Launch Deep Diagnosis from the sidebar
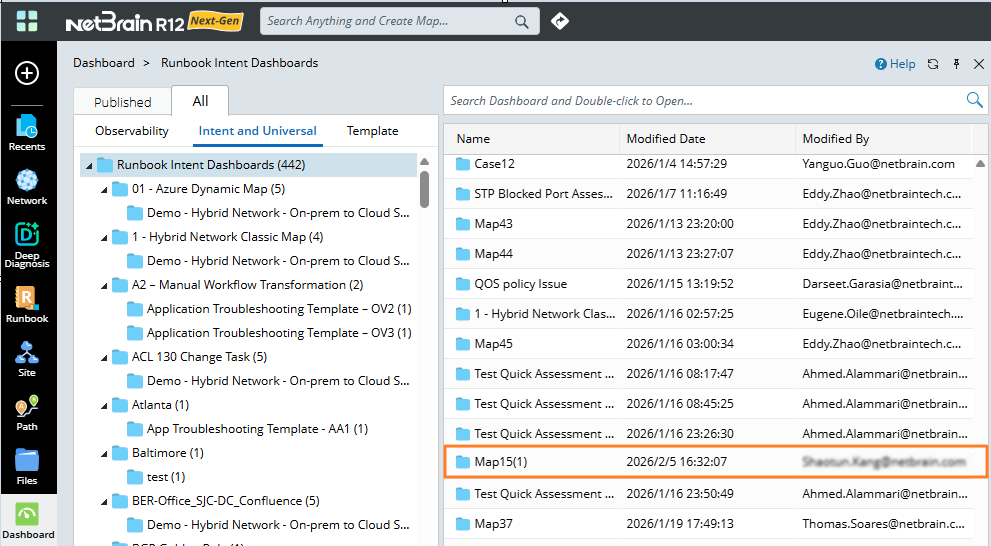This screenshot has width=991, height=546. point(27,245)
